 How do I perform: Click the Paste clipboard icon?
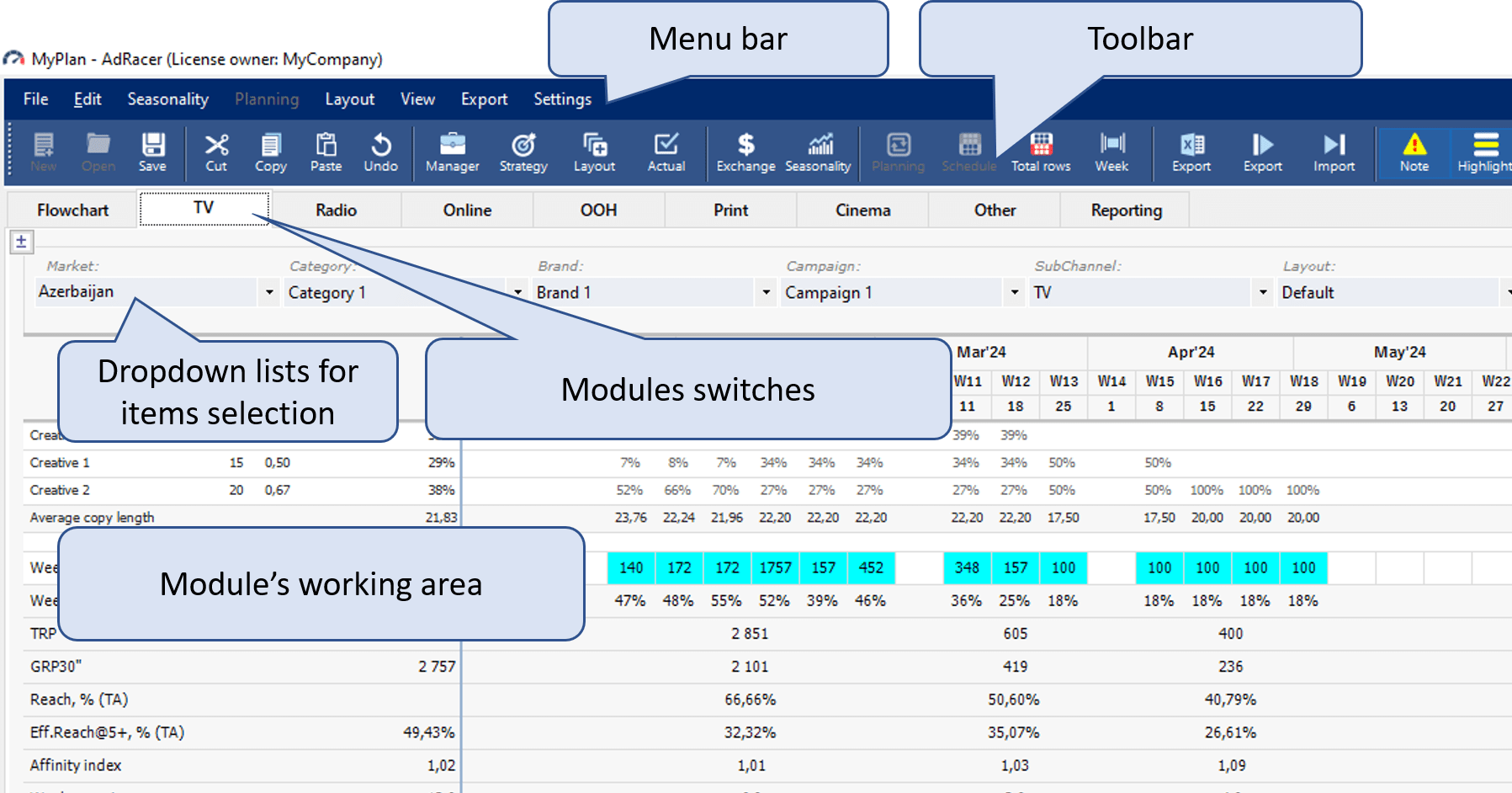(x=326, y=152)
